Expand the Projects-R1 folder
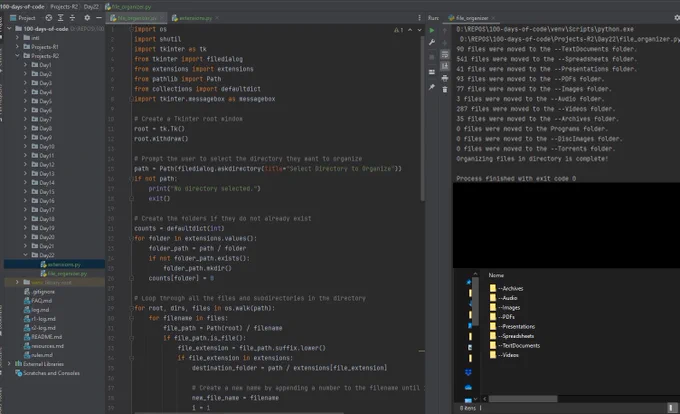This screenshot has width=680, height=414. [17, 47]
